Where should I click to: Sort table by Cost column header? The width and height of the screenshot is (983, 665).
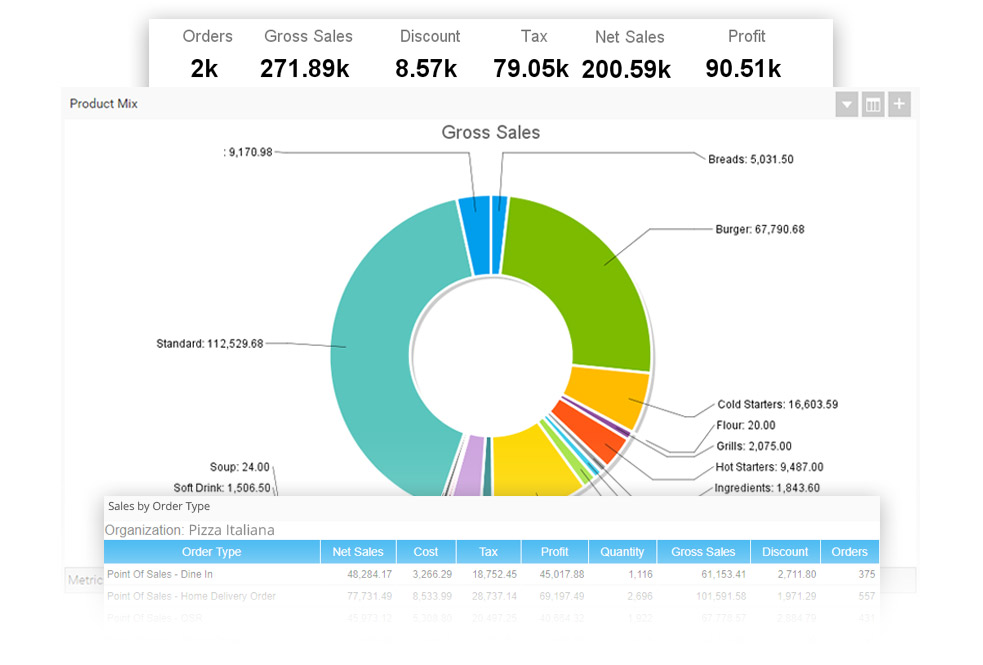tap(426, 552)
